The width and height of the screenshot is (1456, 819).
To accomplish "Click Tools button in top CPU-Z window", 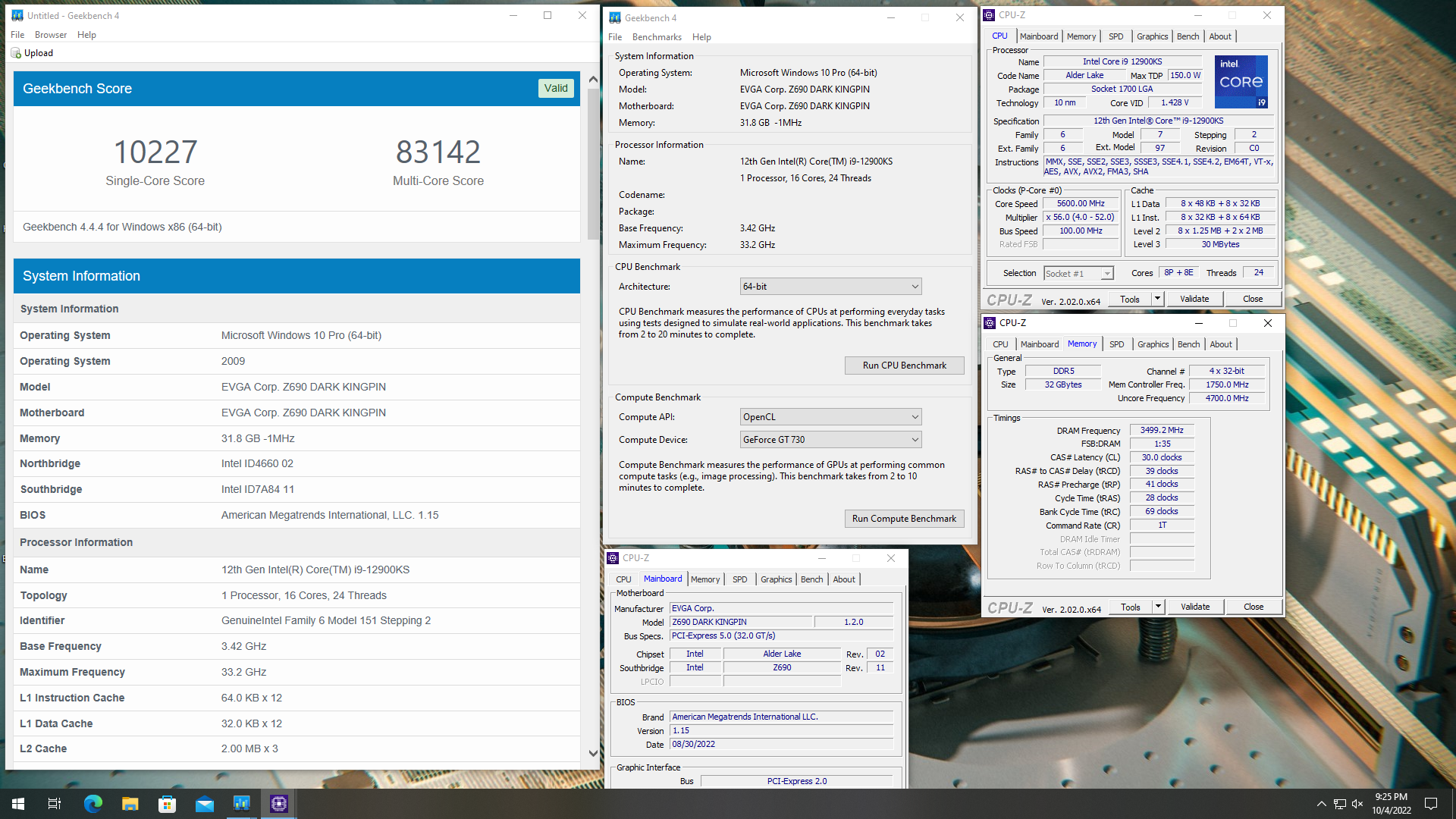I will tap(1129, 299).
